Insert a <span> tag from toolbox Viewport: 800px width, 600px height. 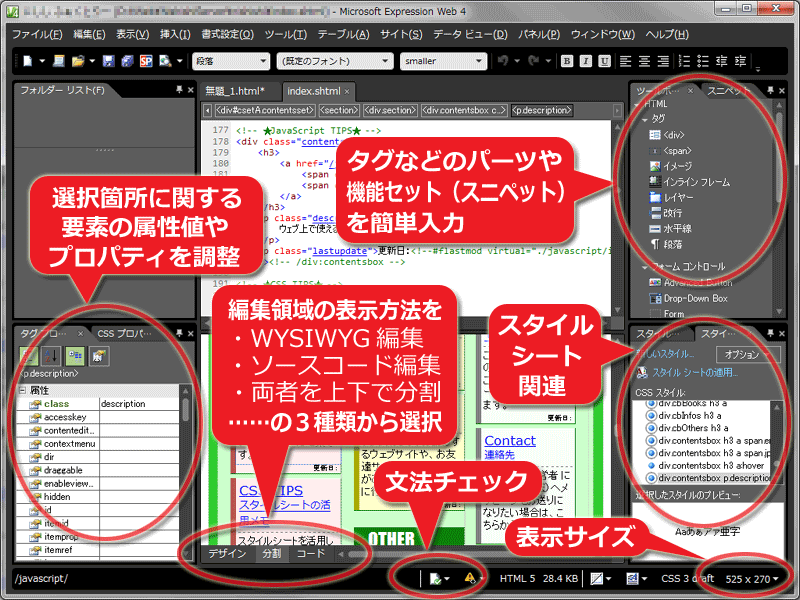(670, 151)
